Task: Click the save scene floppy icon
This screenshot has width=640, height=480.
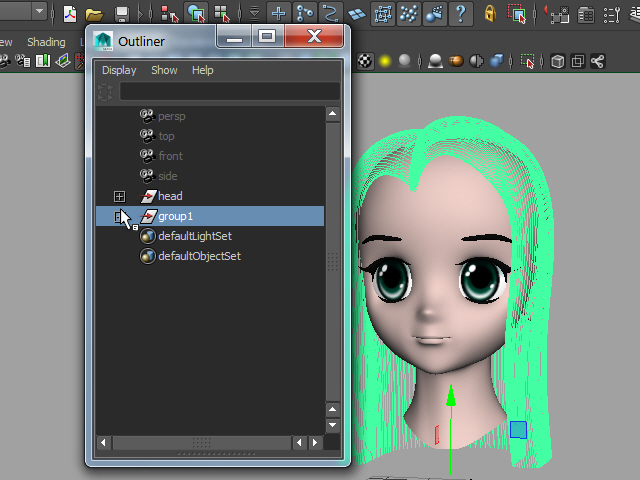Action: coord(122,14)
